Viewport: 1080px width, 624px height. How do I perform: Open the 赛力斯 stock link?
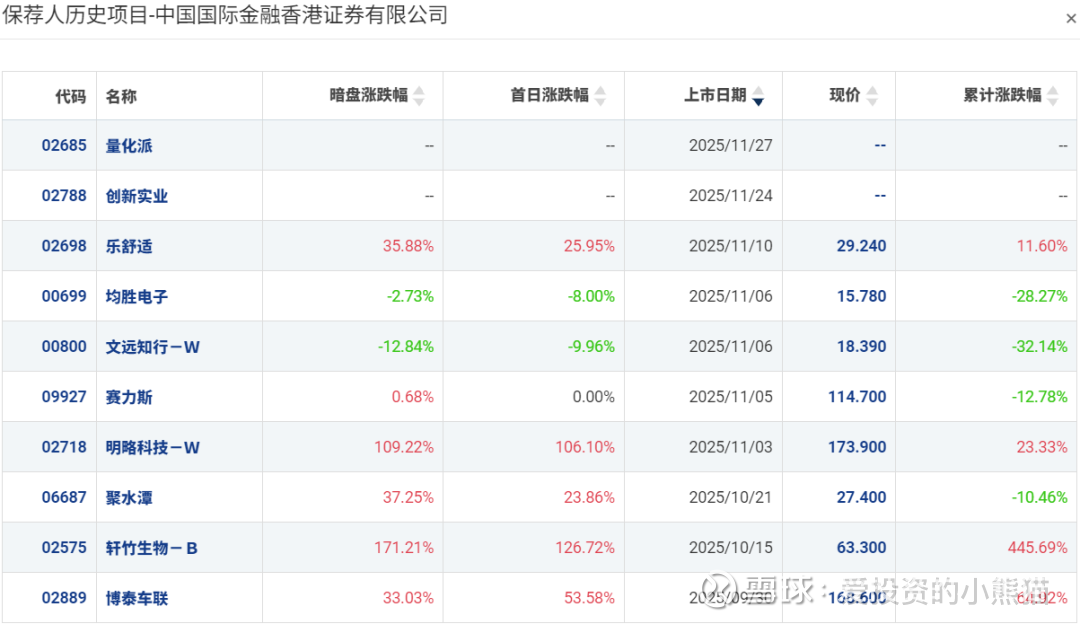click(129, 397)
